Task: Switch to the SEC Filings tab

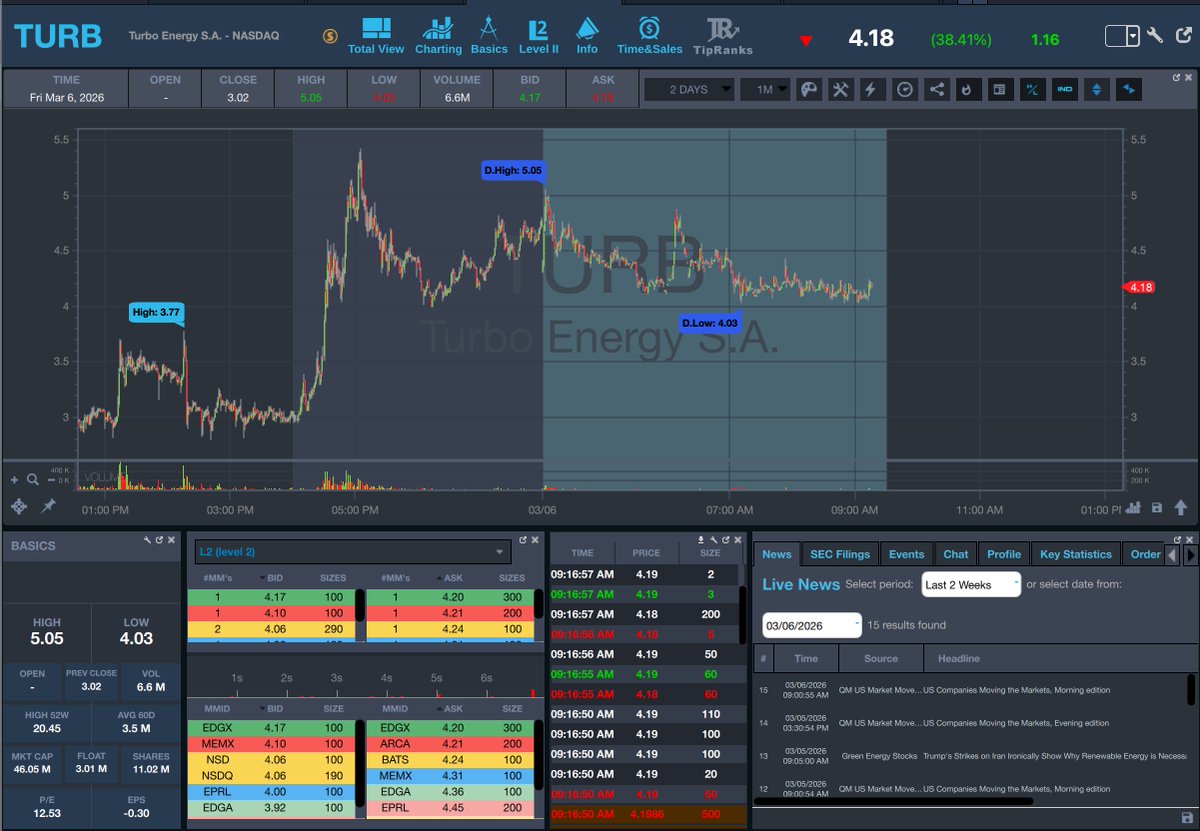Action: coord(840,554)
